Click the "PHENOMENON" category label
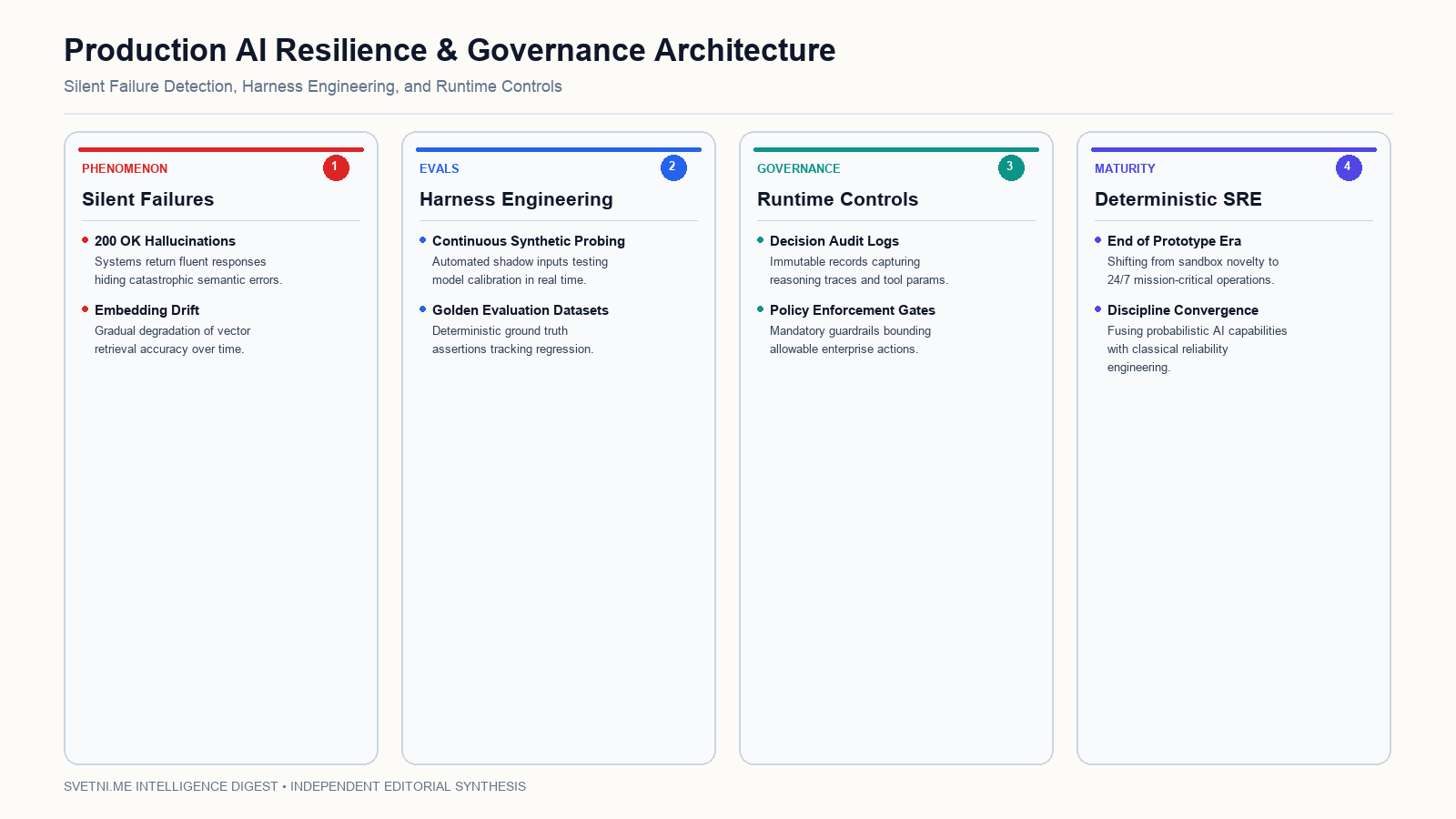Screen dimensions: 1456x819 tap(125, 168)
